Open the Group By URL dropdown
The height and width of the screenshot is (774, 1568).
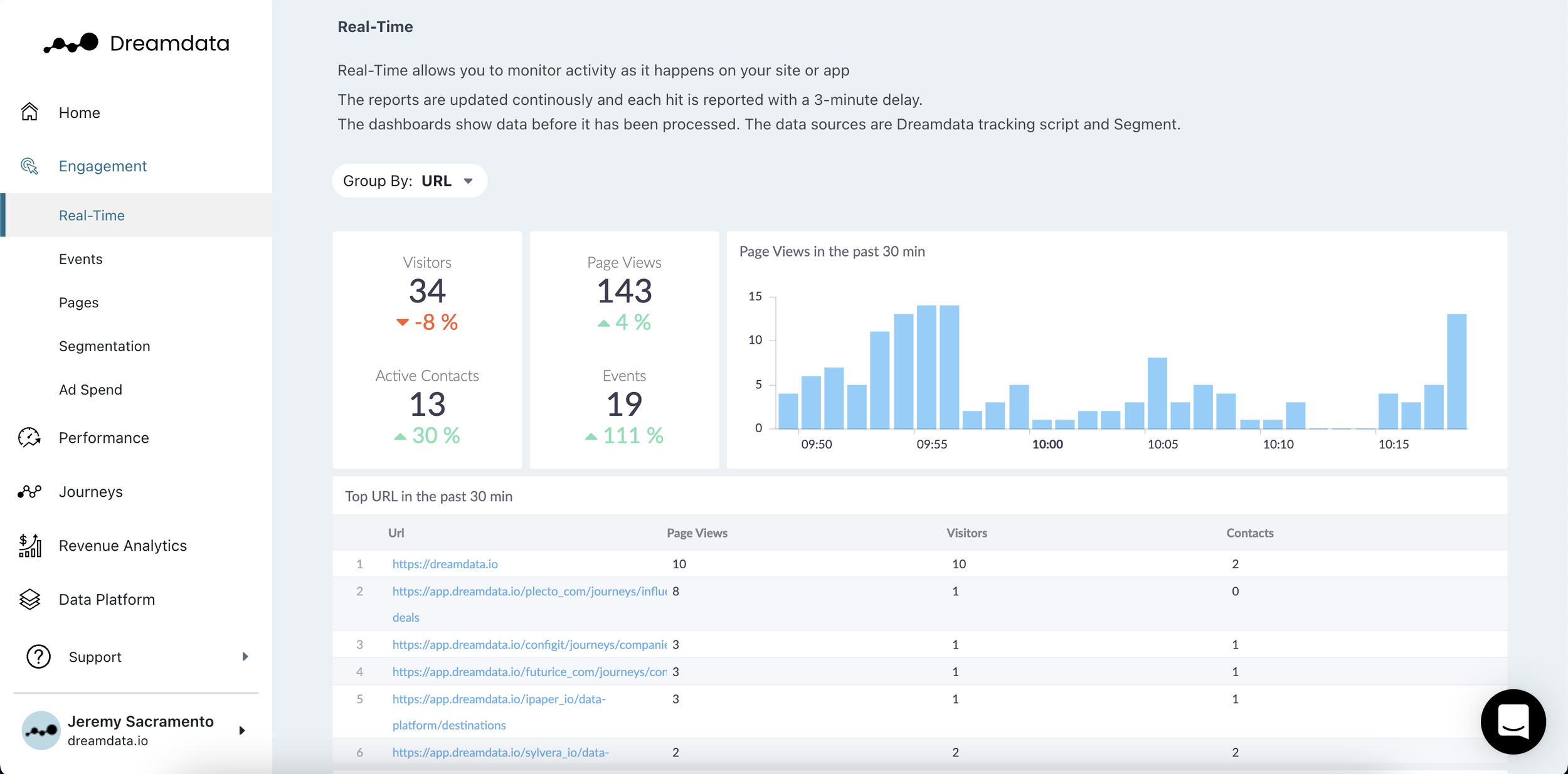click(410, 181)
